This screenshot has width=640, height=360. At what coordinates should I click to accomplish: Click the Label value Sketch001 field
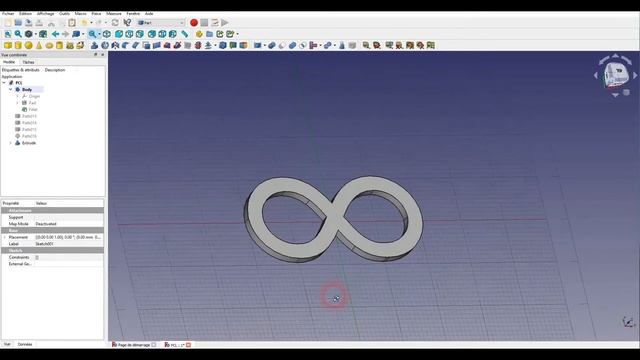tap(69, 244)
